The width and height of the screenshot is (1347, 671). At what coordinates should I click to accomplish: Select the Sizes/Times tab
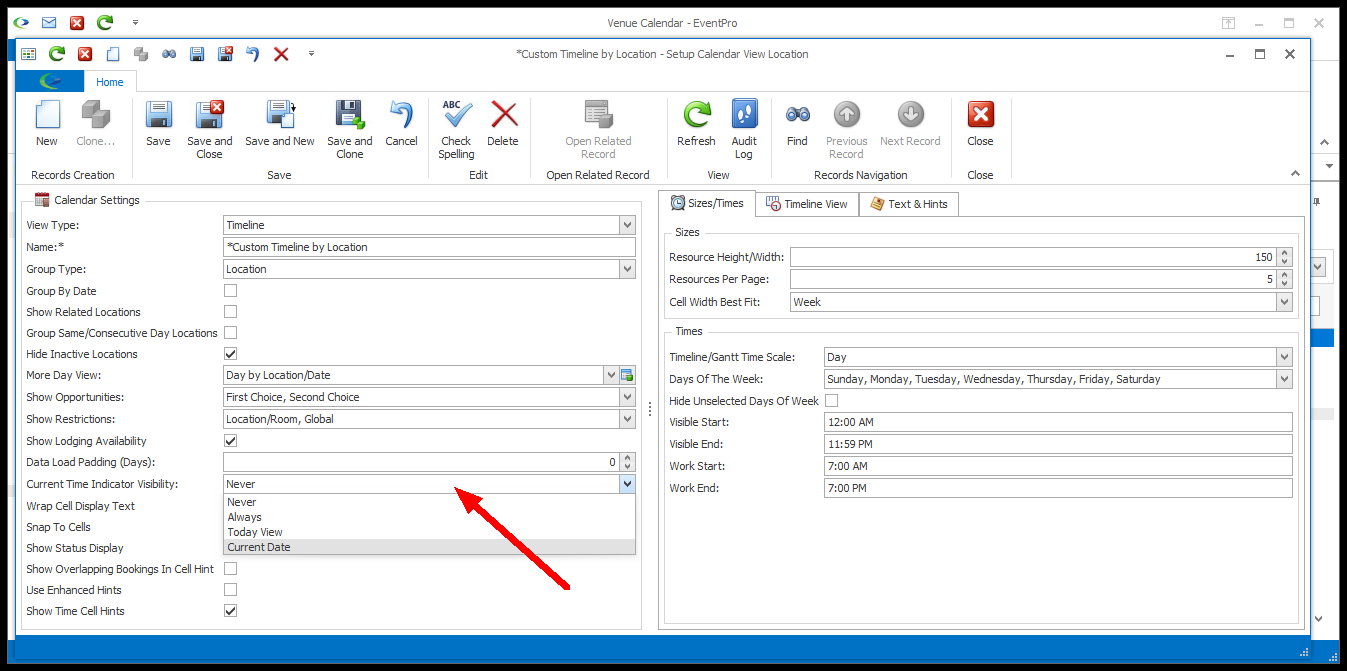[x=707, y=203]
